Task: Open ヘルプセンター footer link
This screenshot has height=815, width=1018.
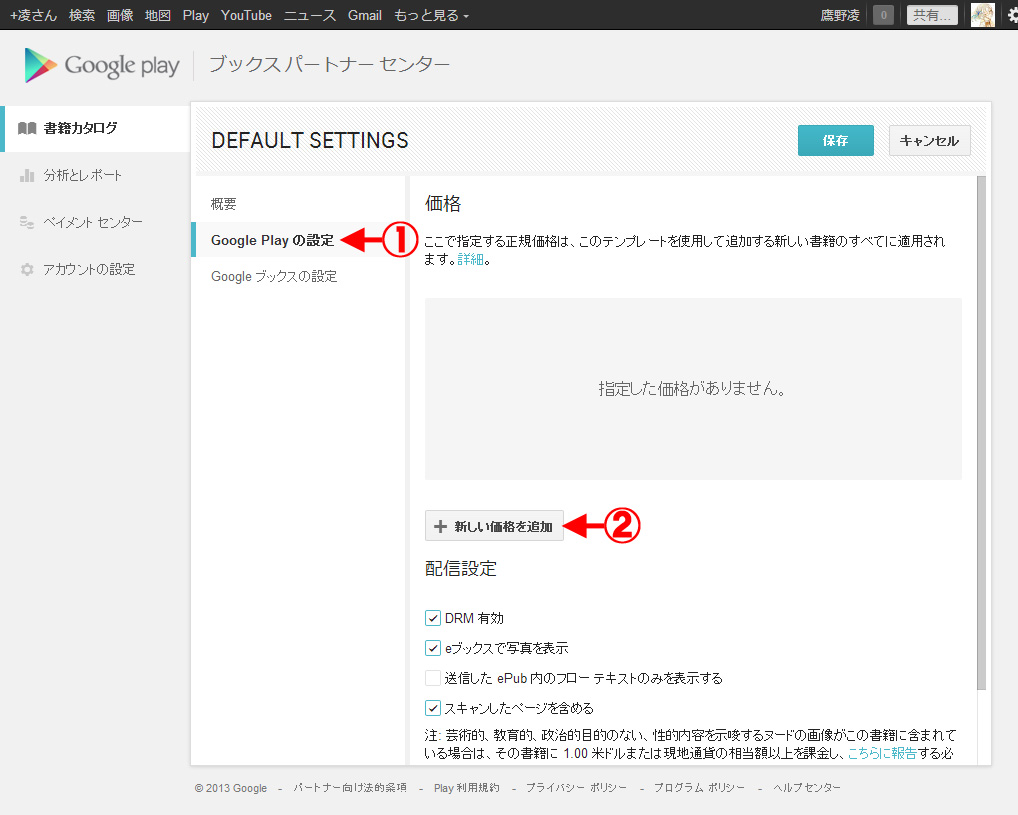Action: click(806, 788)
